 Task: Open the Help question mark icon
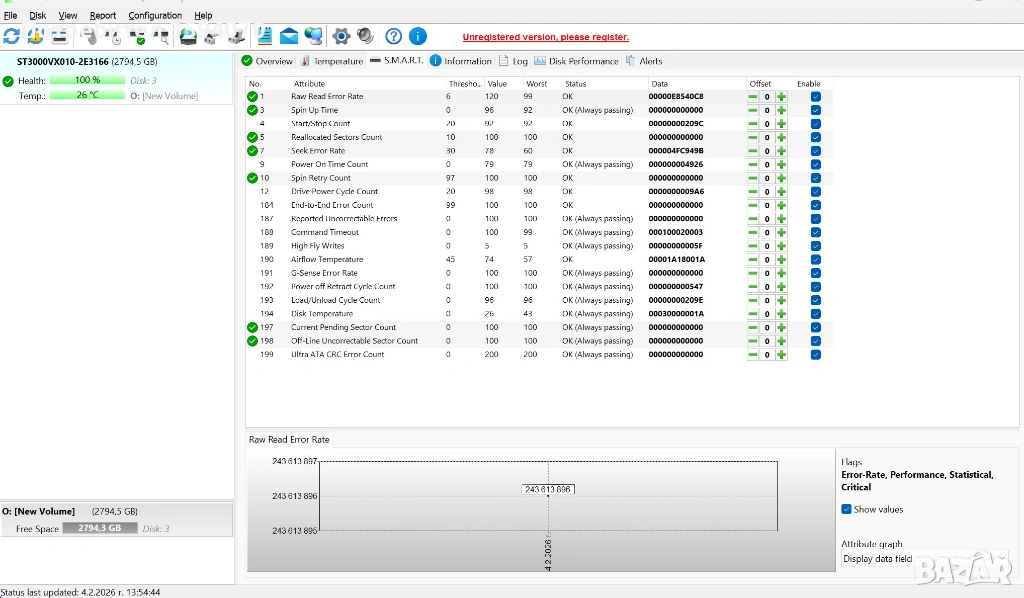[x=393, y=36]
